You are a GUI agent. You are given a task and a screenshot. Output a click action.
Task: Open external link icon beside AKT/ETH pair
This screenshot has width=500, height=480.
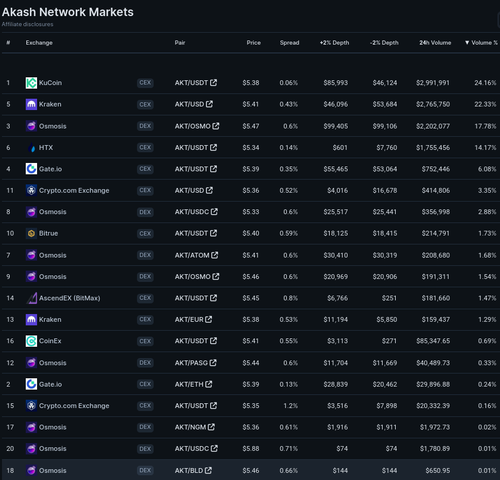209,384
